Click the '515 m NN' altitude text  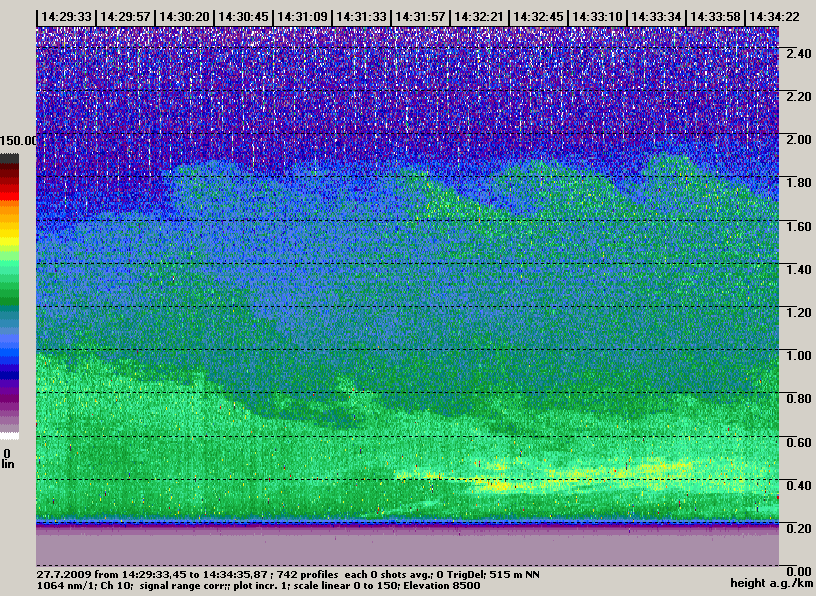[514, 575]
